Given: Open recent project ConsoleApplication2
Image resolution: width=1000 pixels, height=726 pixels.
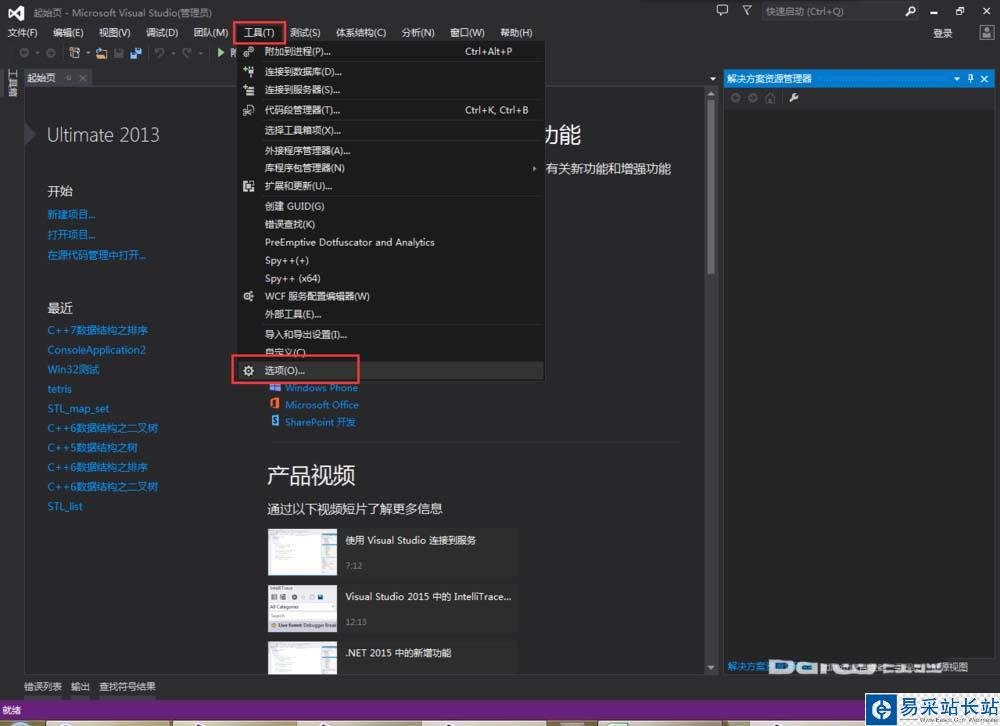Looking at the screenshot, I should [x=96, y=350].
